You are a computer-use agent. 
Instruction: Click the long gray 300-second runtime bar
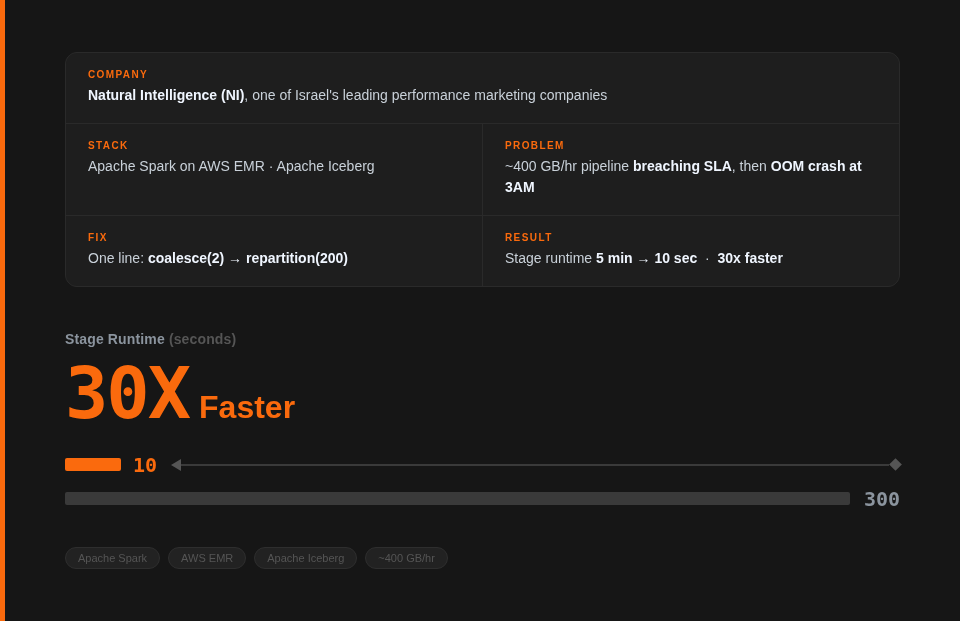457,499
